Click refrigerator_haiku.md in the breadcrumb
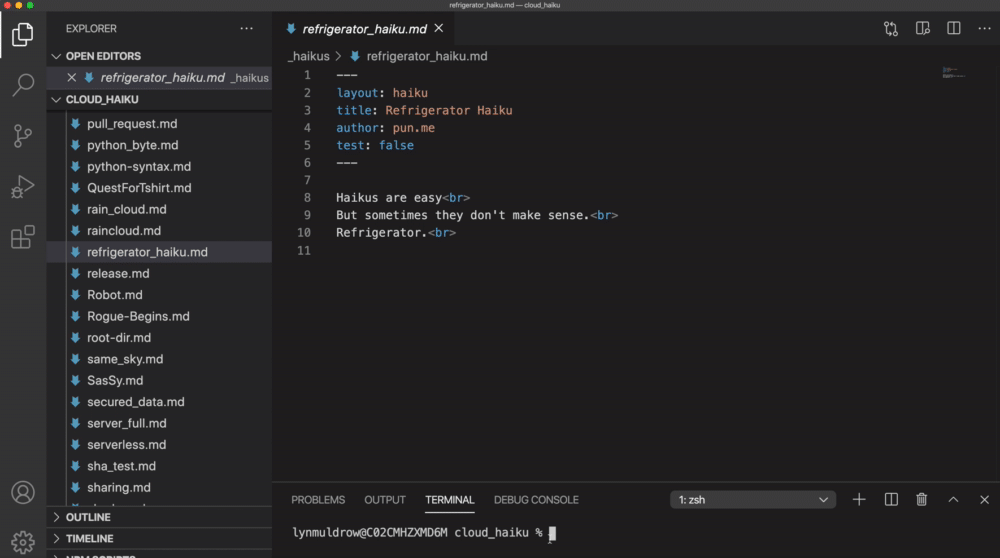Image resolution: width=1000 pixels, height=558 pixels. point(426,56)
